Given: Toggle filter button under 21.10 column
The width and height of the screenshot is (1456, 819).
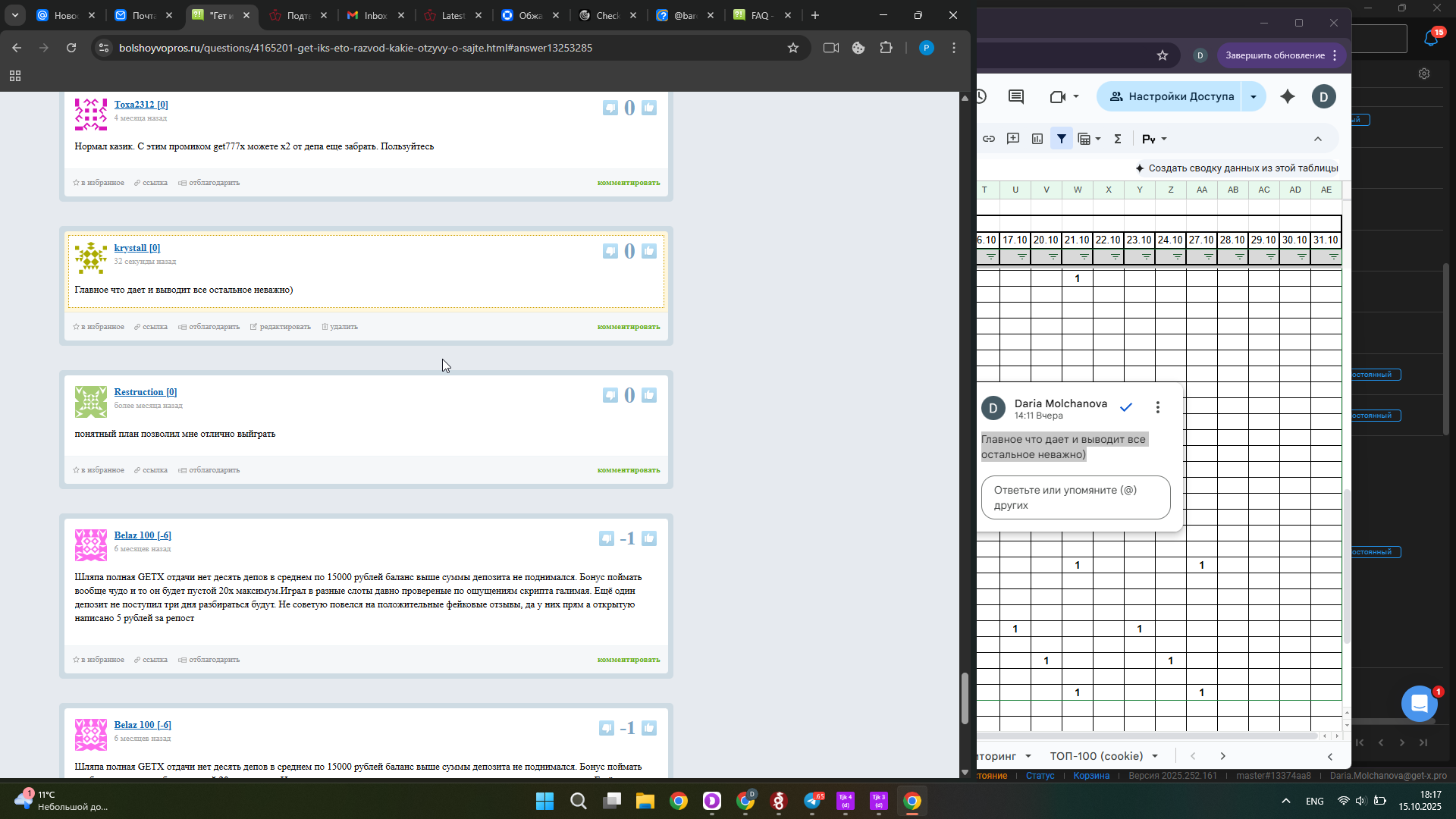Looking at the screenshot, I should point(1084,257).
